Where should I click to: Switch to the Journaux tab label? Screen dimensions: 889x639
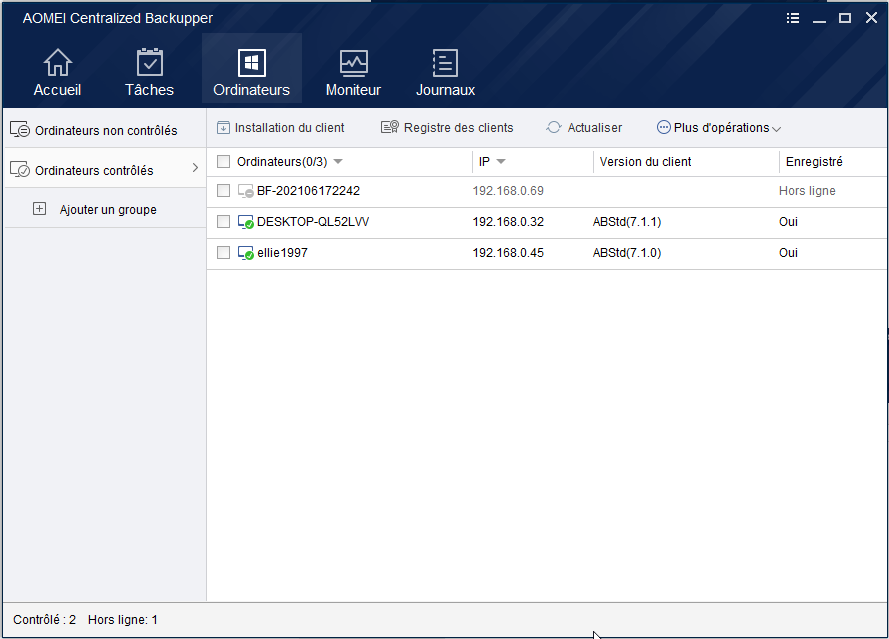(446, 90)
